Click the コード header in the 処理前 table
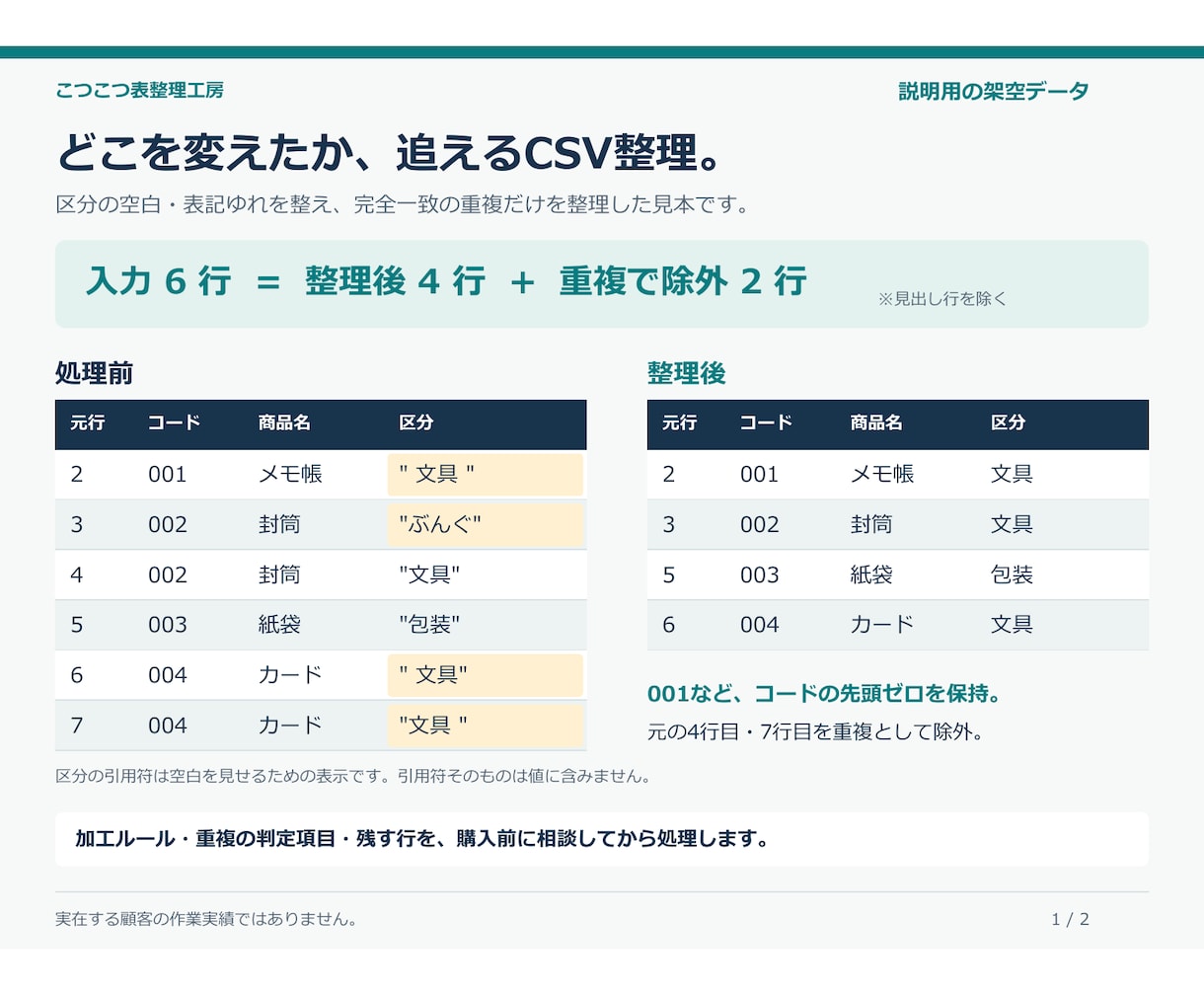 click(174, 422)
